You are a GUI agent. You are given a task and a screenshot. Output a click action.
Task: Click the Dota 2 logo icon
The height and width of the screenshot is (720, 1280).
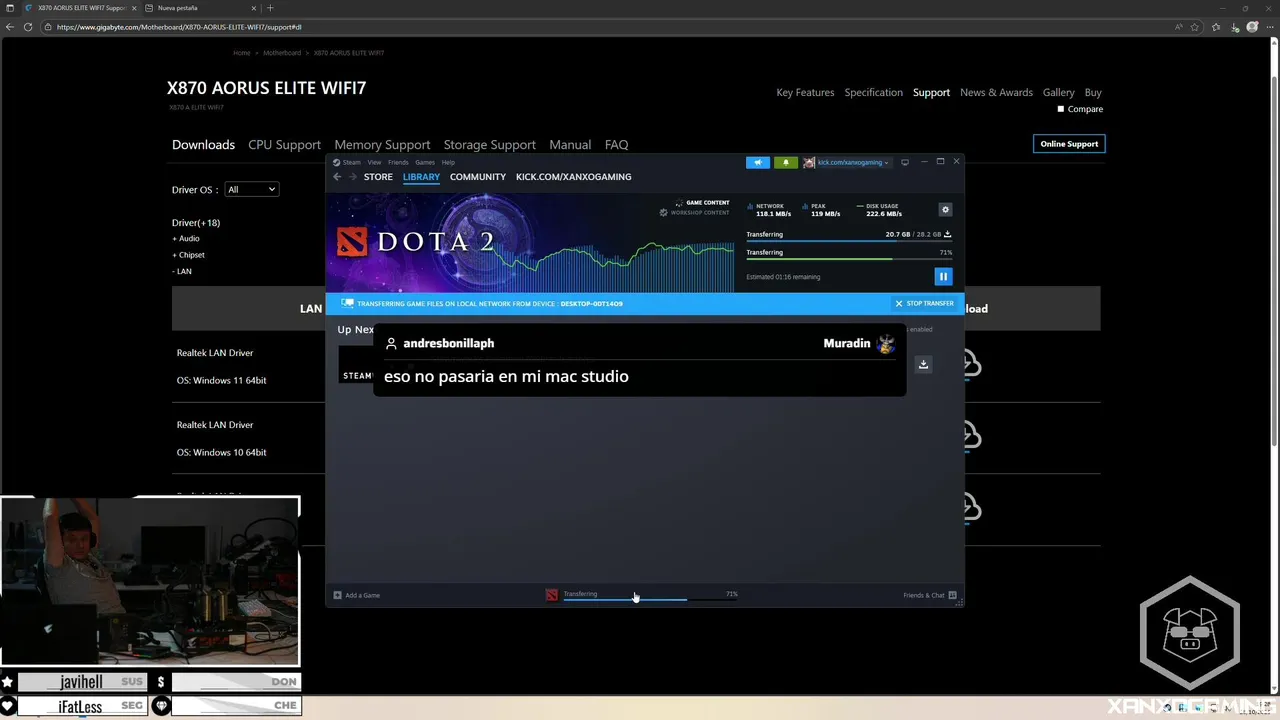(x=351, y=241)
